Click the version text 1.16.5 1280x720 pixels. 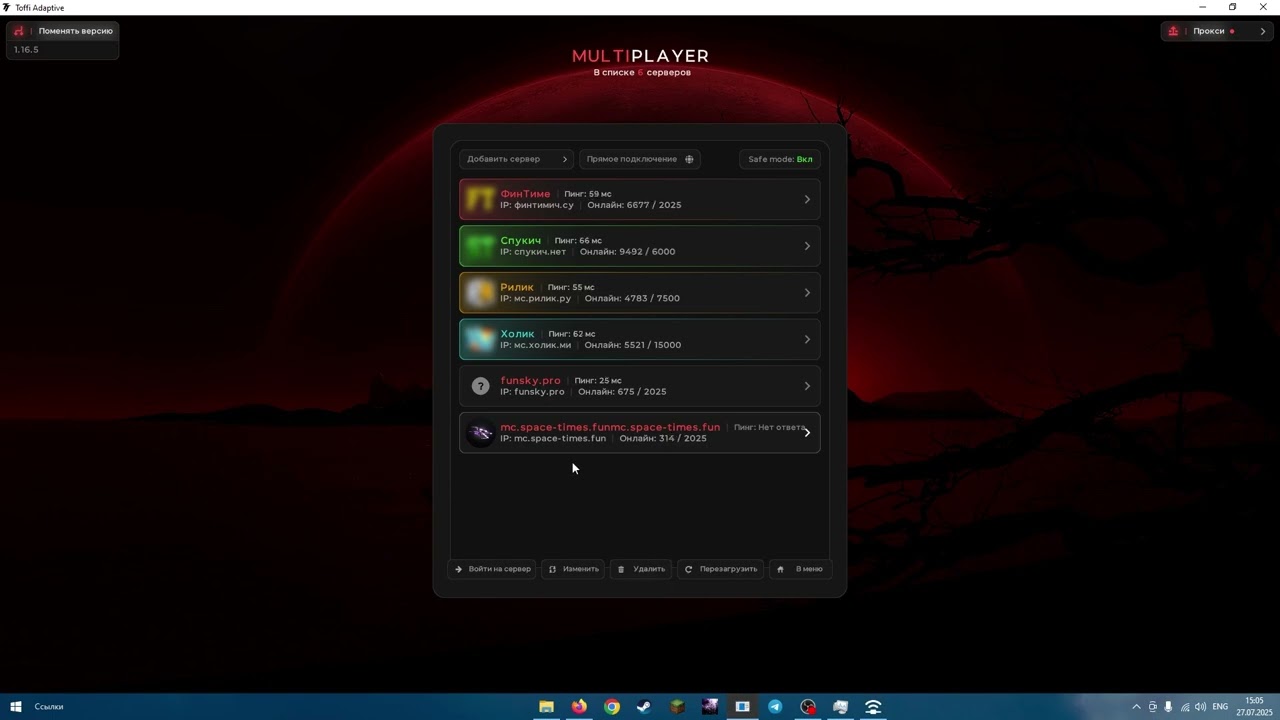(x=26, y=50)
